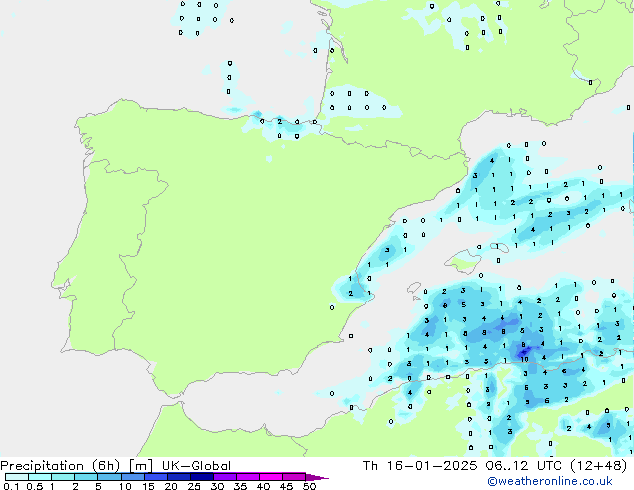Click the "(12+48)" forecast offset text
Screen dimensions: 634x490
pyautogui.click(x=599, y=466)
